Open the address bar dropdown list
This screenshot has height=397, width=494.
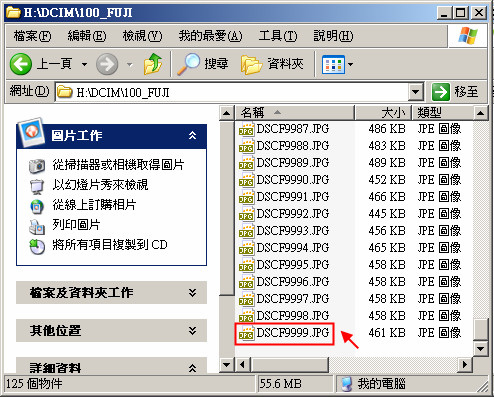tap(416, 91)
